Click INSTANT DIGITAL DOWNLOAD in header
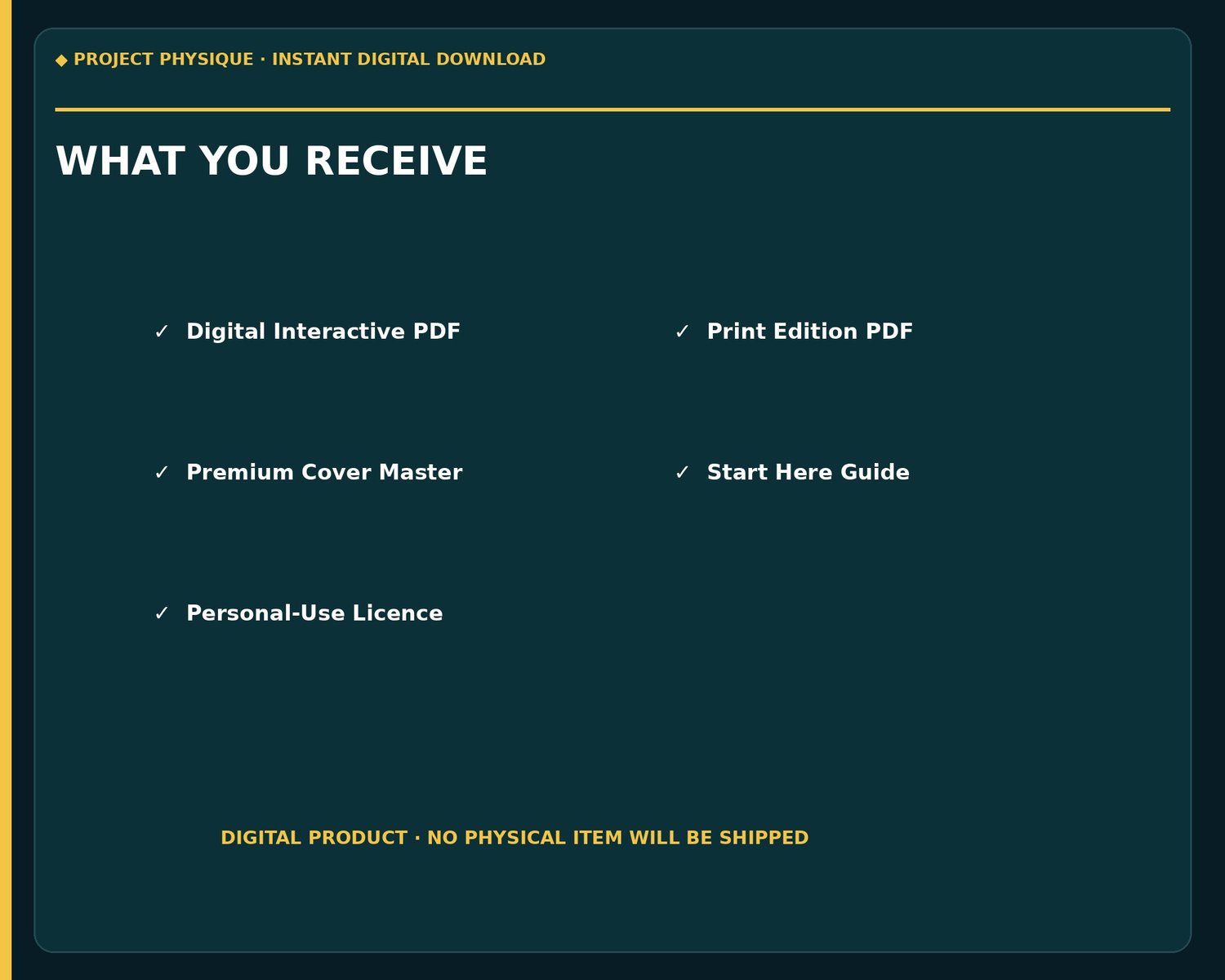The image size is (1225, 980). coord(408,60)
